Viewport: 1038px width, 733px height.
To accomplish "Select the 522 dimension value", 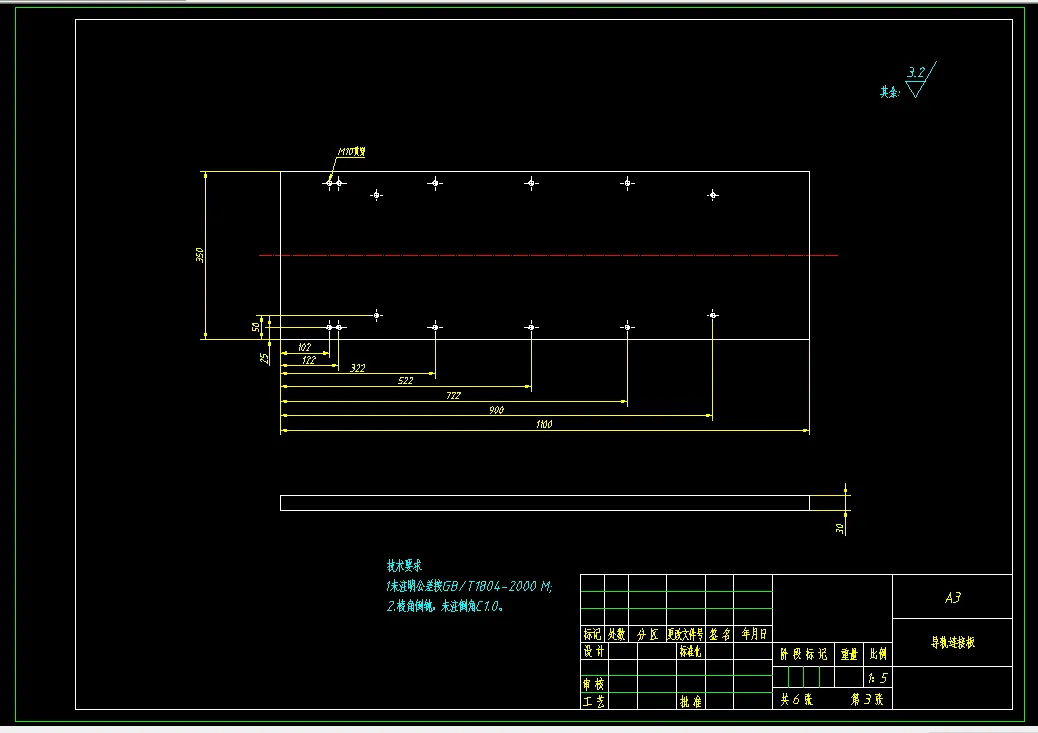I will point(406,381).
